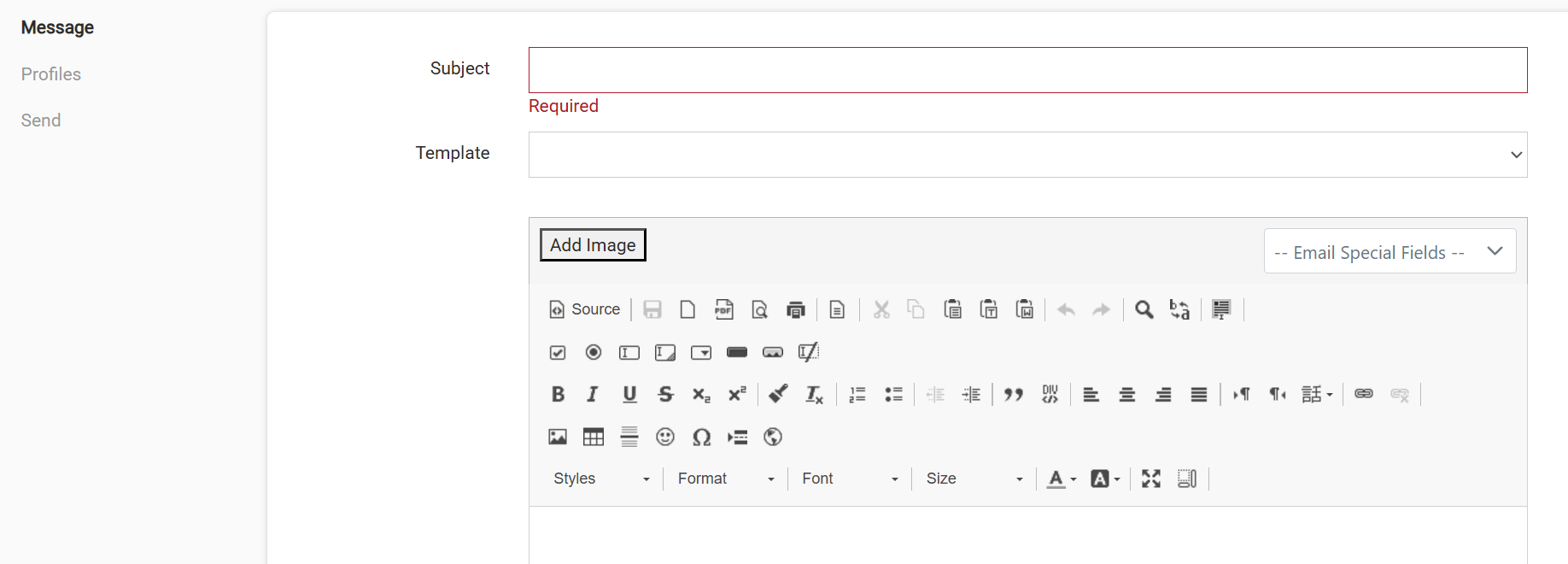Insert a table using the Table icon
The height and width of the screenshot is (564, 1568).
(594, 437)
